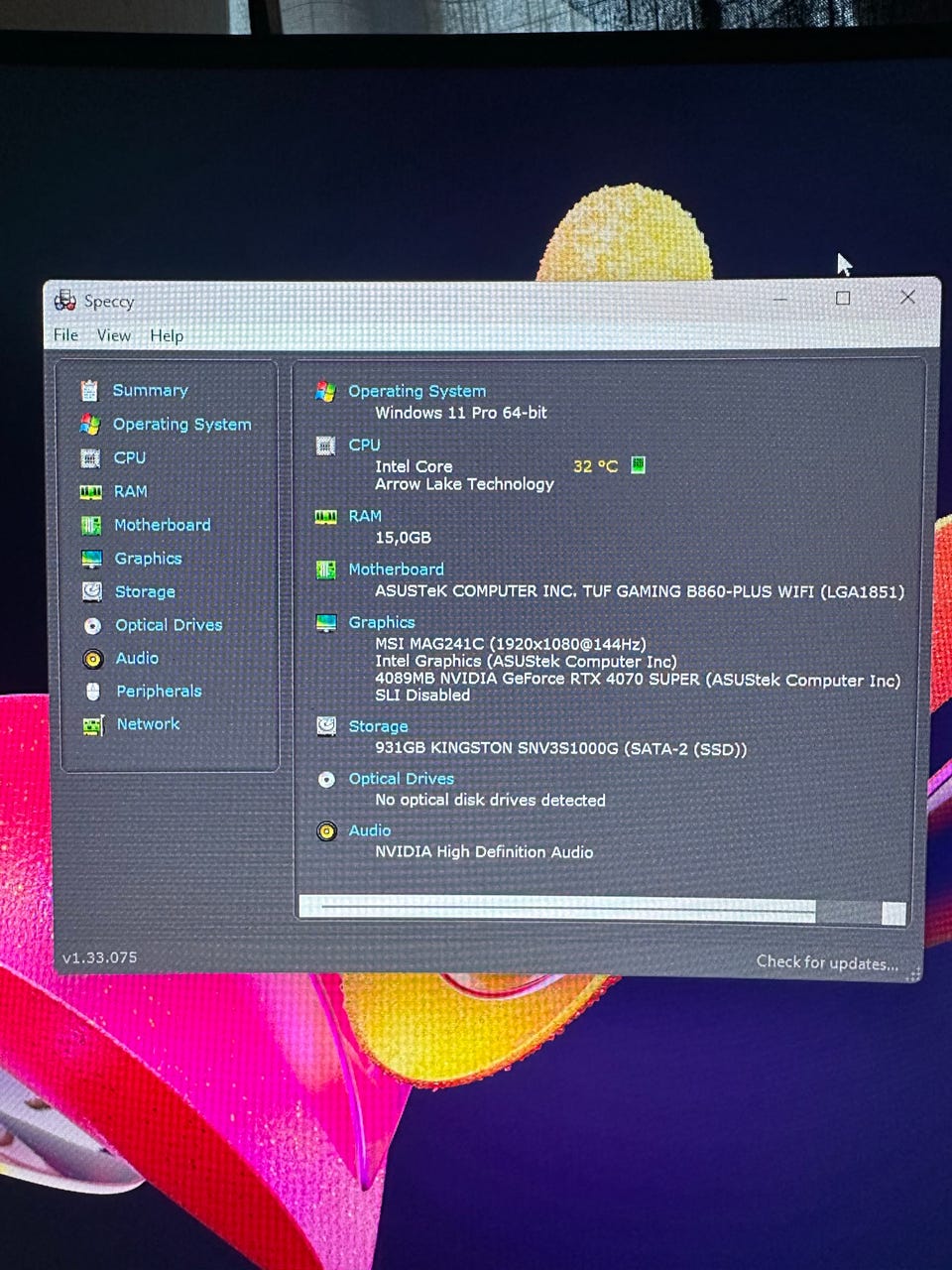The image size is (952, 1270).
Task: Click the RAM stick icon in sidebar
Action: point(90,492)
